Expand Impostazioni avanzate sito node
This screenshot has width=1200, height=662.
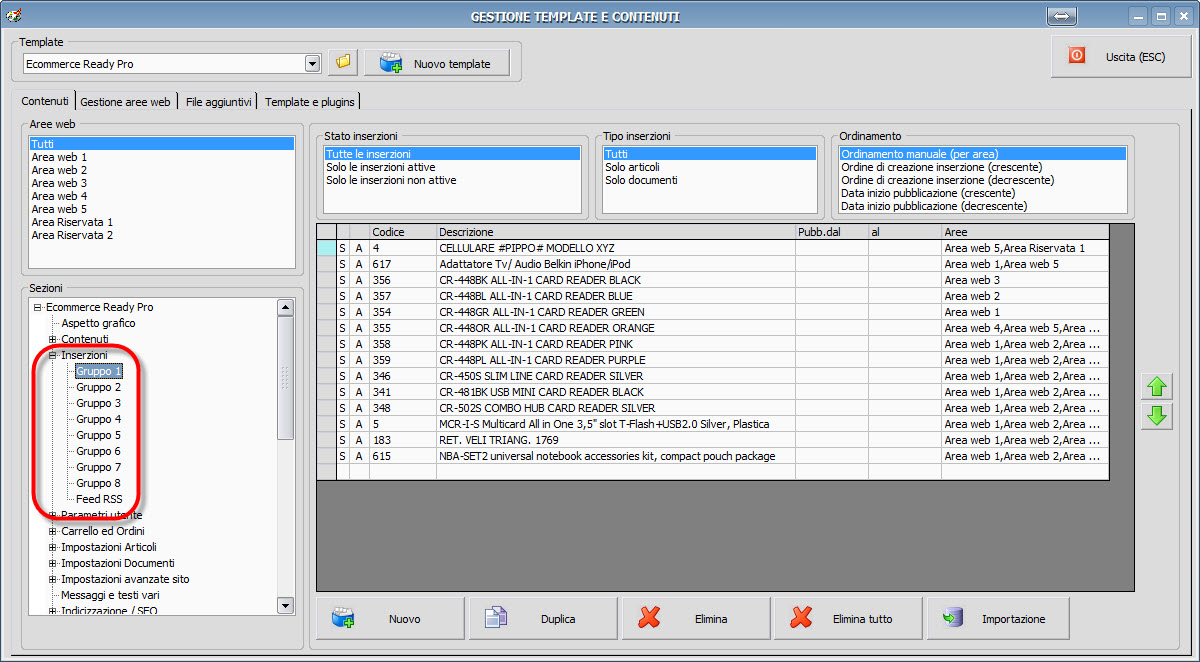click(x=53, y=579)
